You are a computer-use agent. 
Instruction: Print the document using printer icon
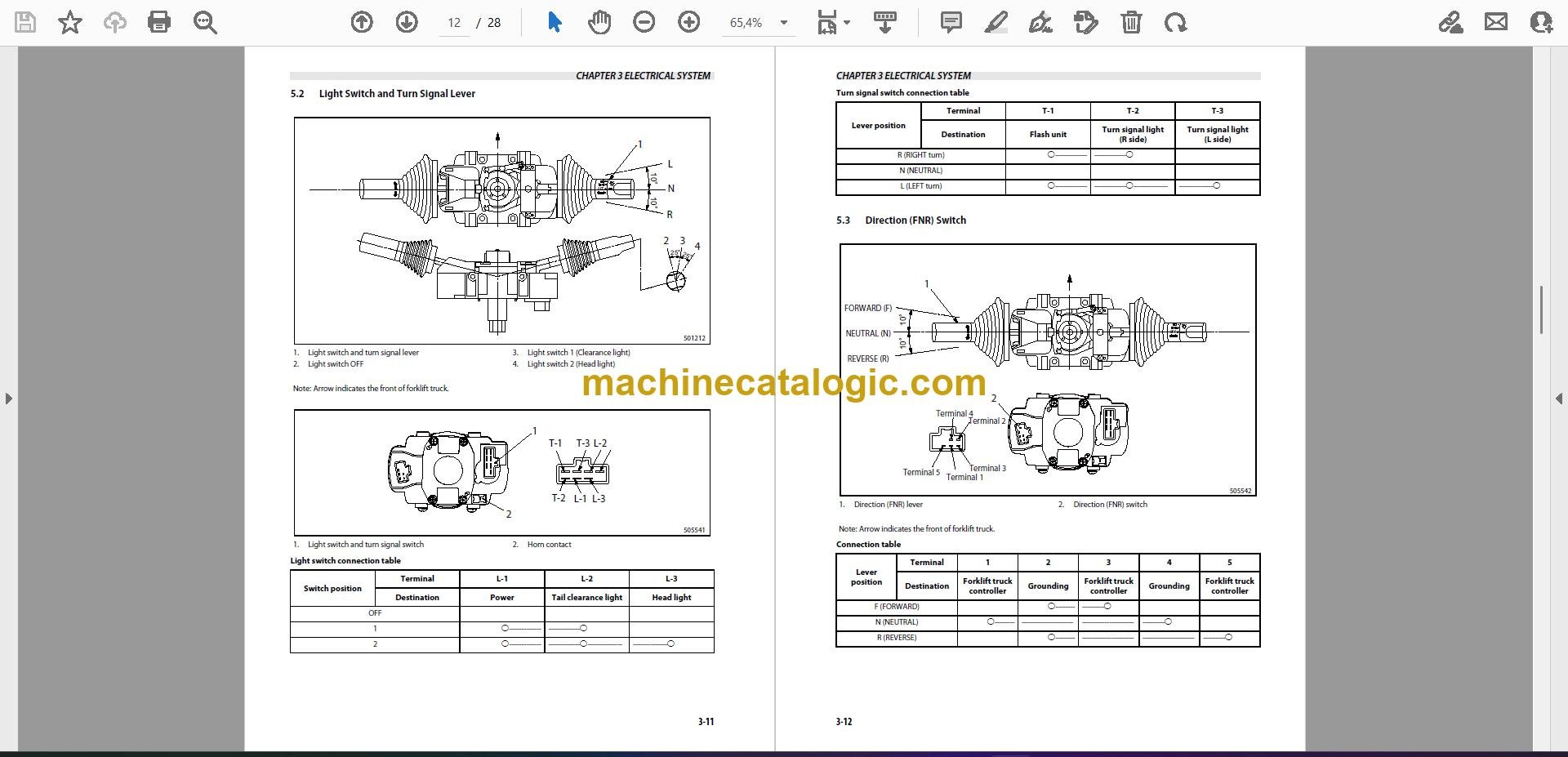tap(159, 22)
